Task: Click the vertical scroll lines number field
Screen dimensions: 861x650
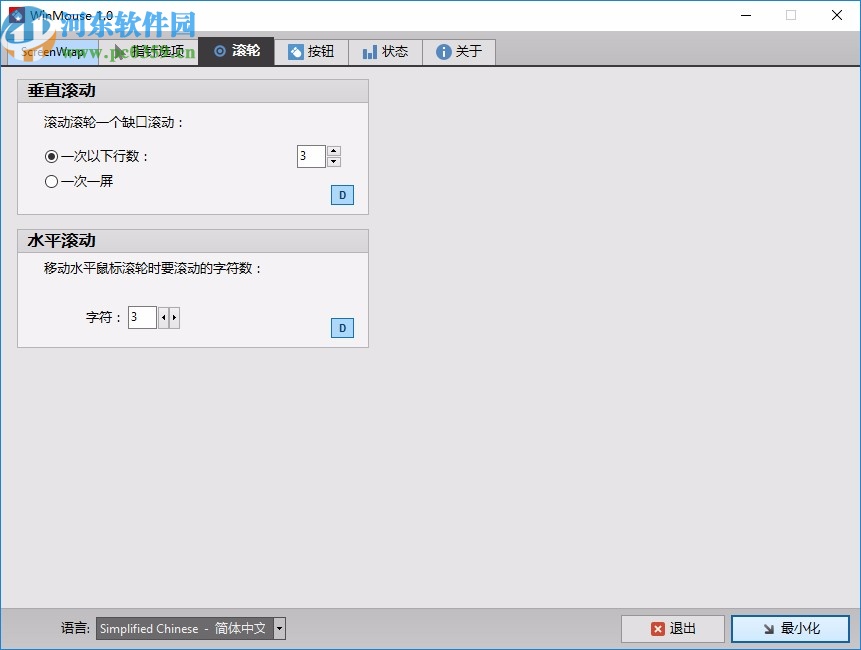Action: point(311,156)
